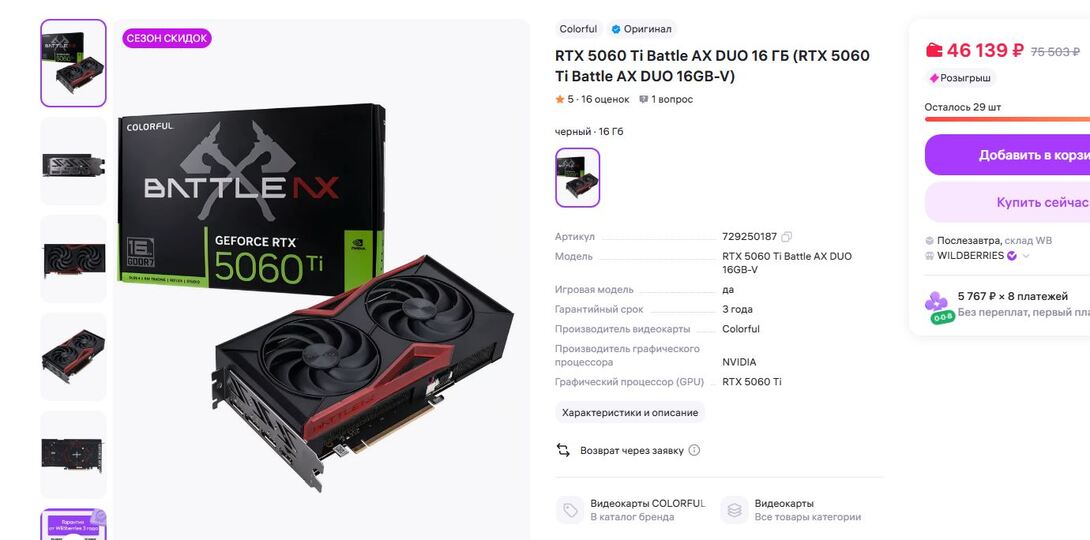The image size is (1090, 540).
Task: Open the СЕЗОН СКИДОК promo label
Action: tap(167, 38)
